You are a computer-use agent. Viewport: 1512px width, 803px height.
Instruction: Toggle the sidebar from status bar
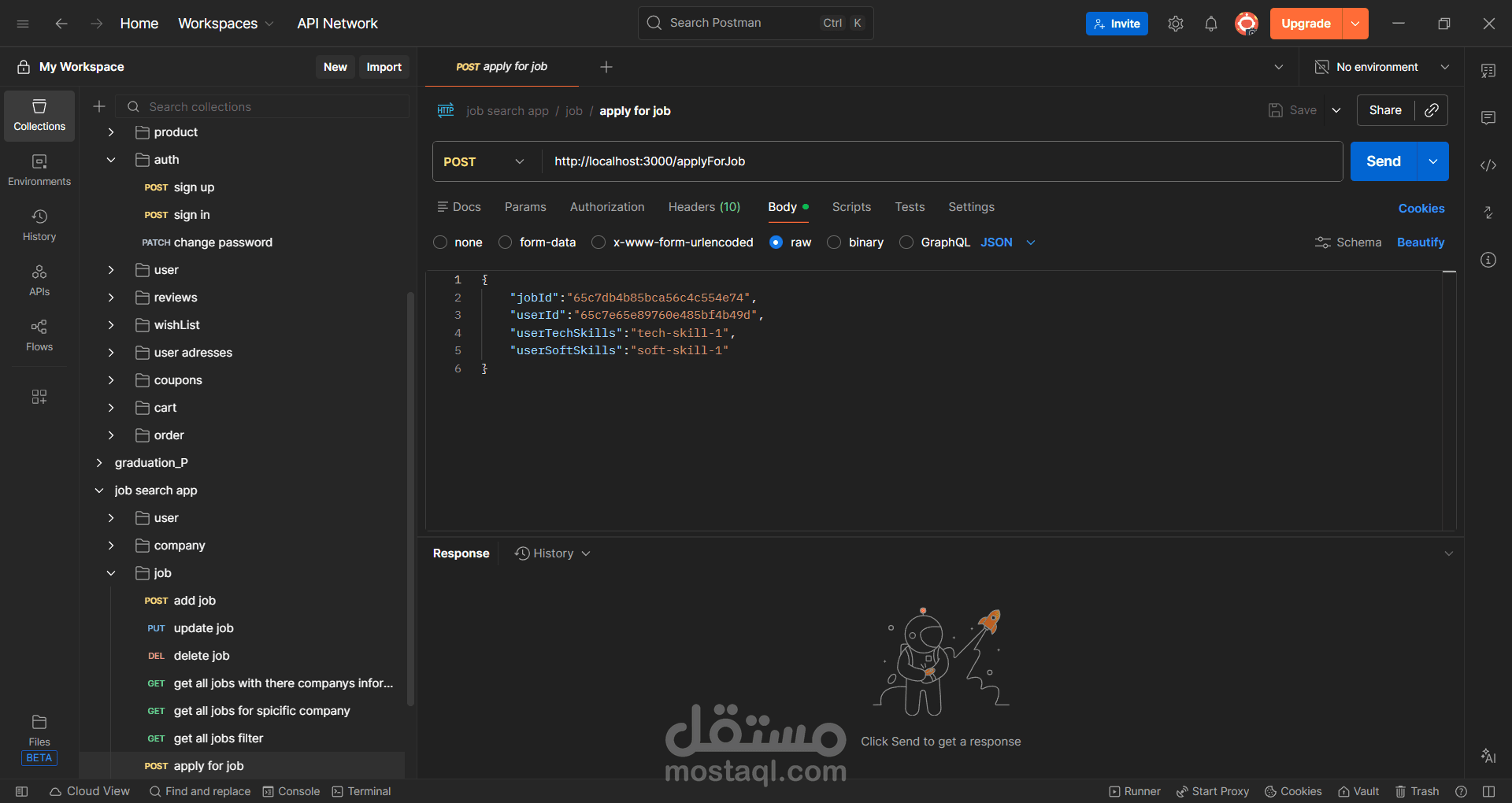click(22, 791)
